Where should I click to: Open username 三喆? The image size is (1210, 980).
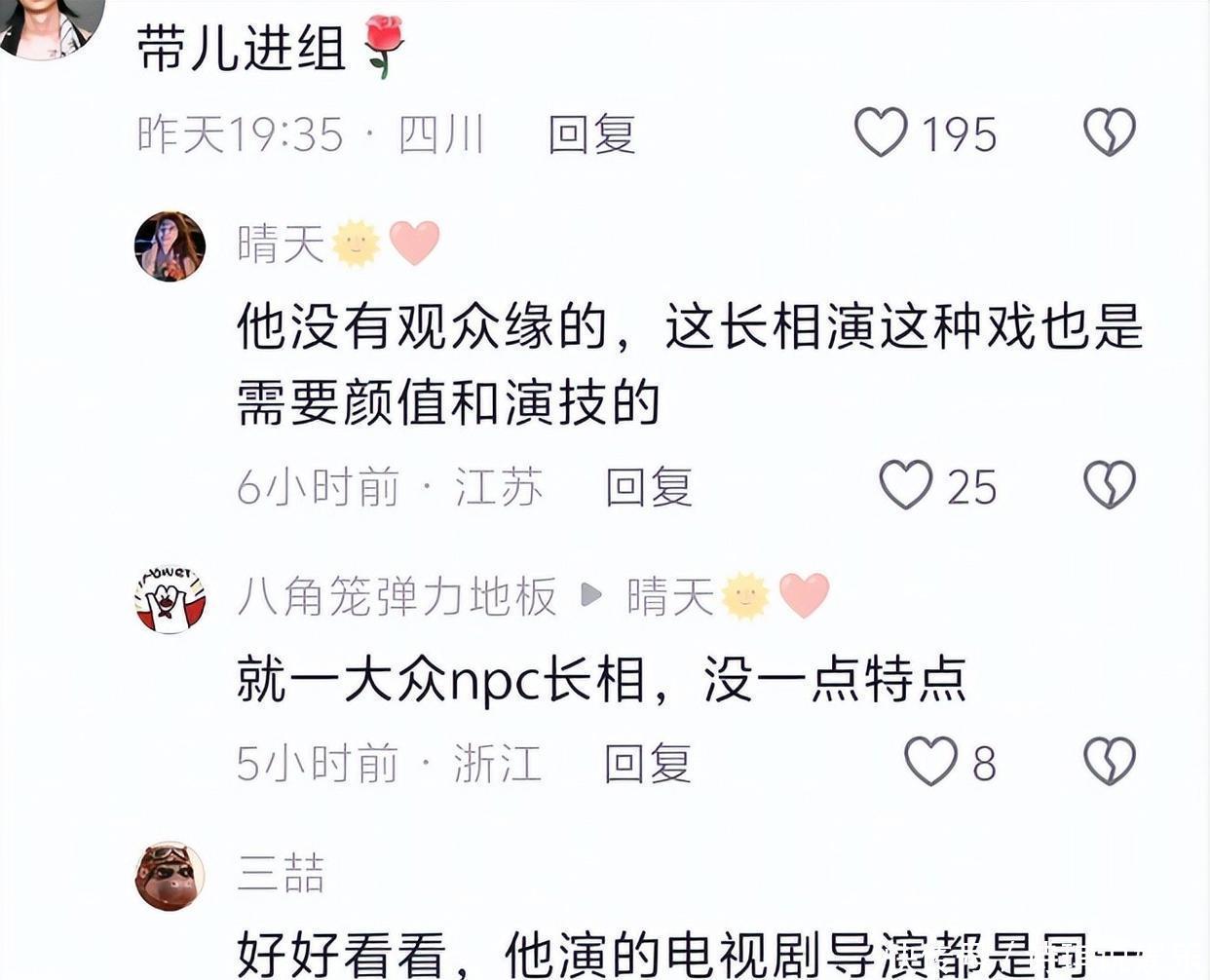tap(282, 873)
